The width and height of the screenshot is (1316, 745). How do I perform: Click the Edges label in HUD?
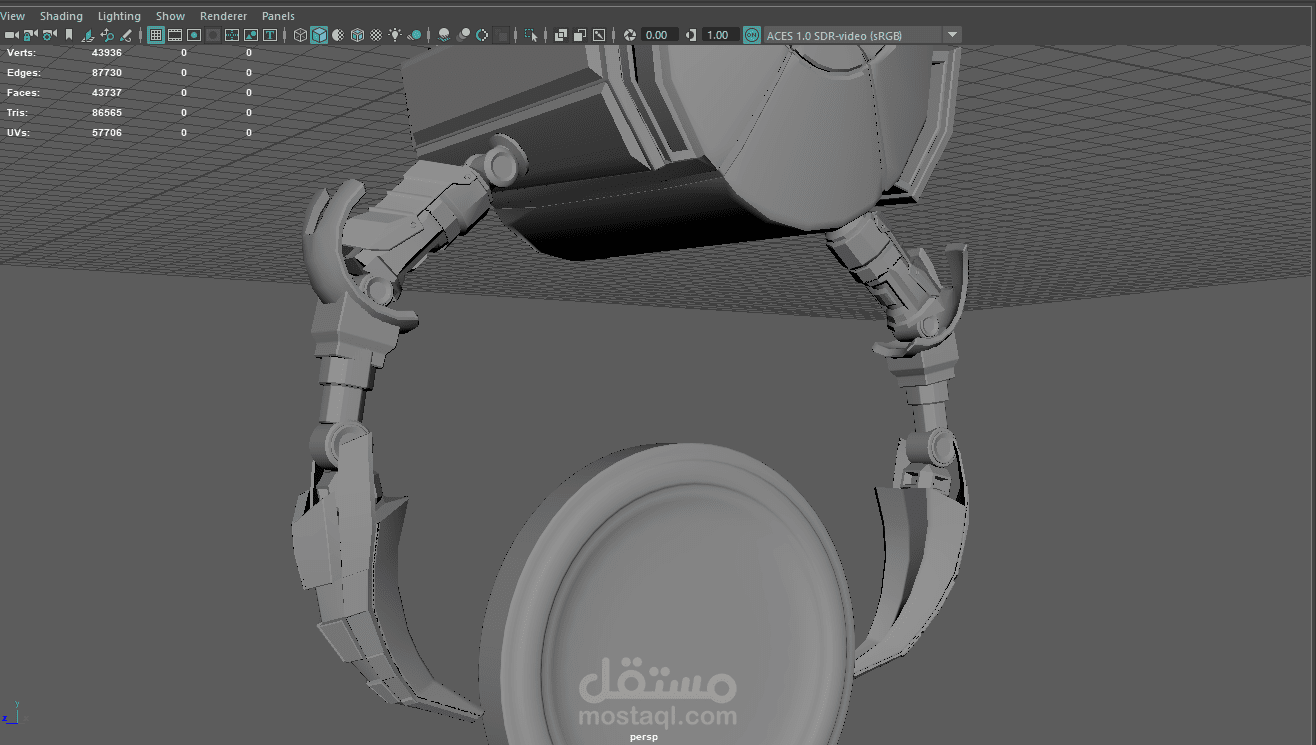[x=22, y=72]
